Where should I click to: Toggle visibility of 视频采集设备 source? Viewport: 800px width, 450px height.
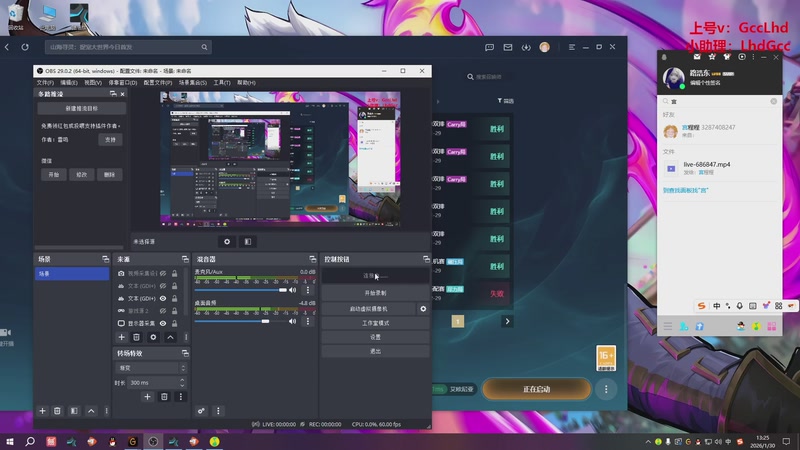point(163,273)
